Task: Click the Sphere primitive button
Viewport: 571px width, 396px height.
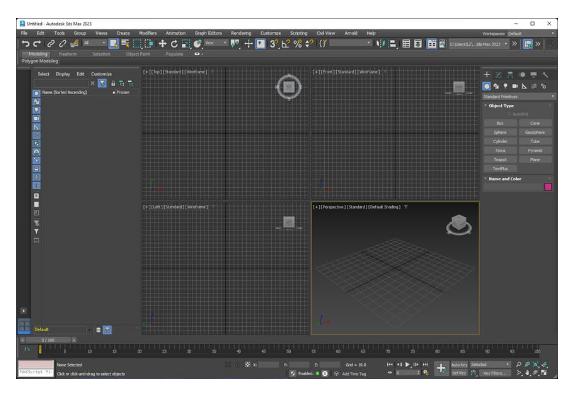Action: [500, 132]
